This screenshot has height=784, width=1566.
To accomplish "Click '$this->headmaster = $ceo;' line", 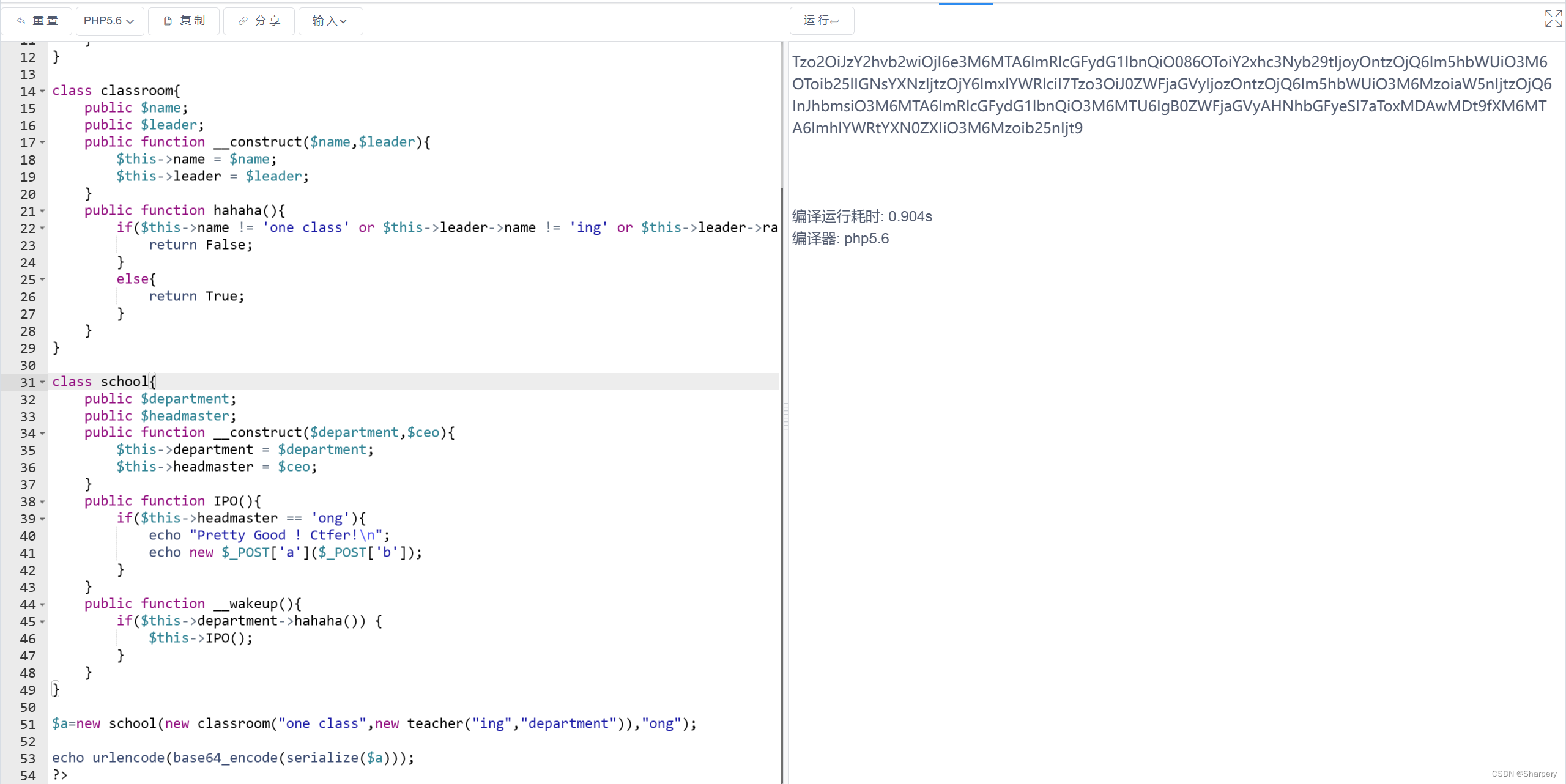I will (x=217, y=467).
